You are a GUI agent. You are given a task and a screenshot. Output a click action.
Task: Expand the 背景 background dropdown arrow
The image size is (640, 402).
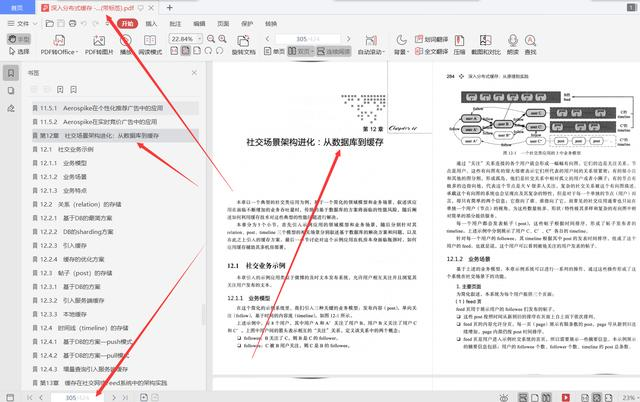[x=408, y=52]
